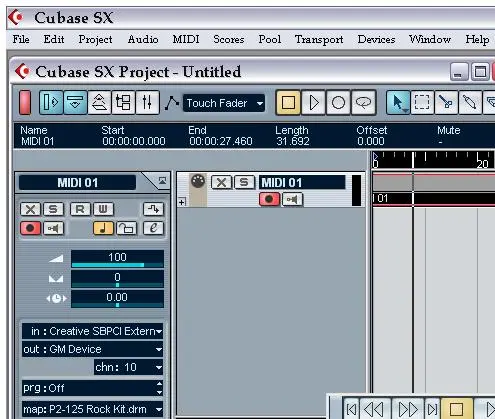The width and height of the screenshot is (495, 419).
Task: Solo MIDI 01 in the track list
Action: tap(244, 182)
